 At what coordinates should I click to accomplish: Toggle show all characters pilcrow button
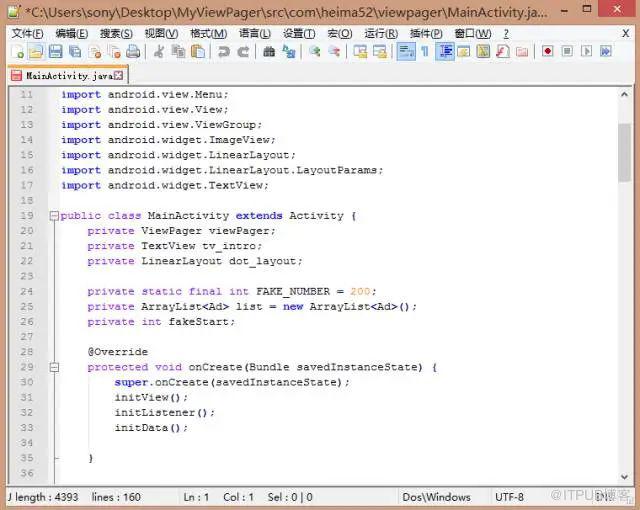tap(425, 52)
